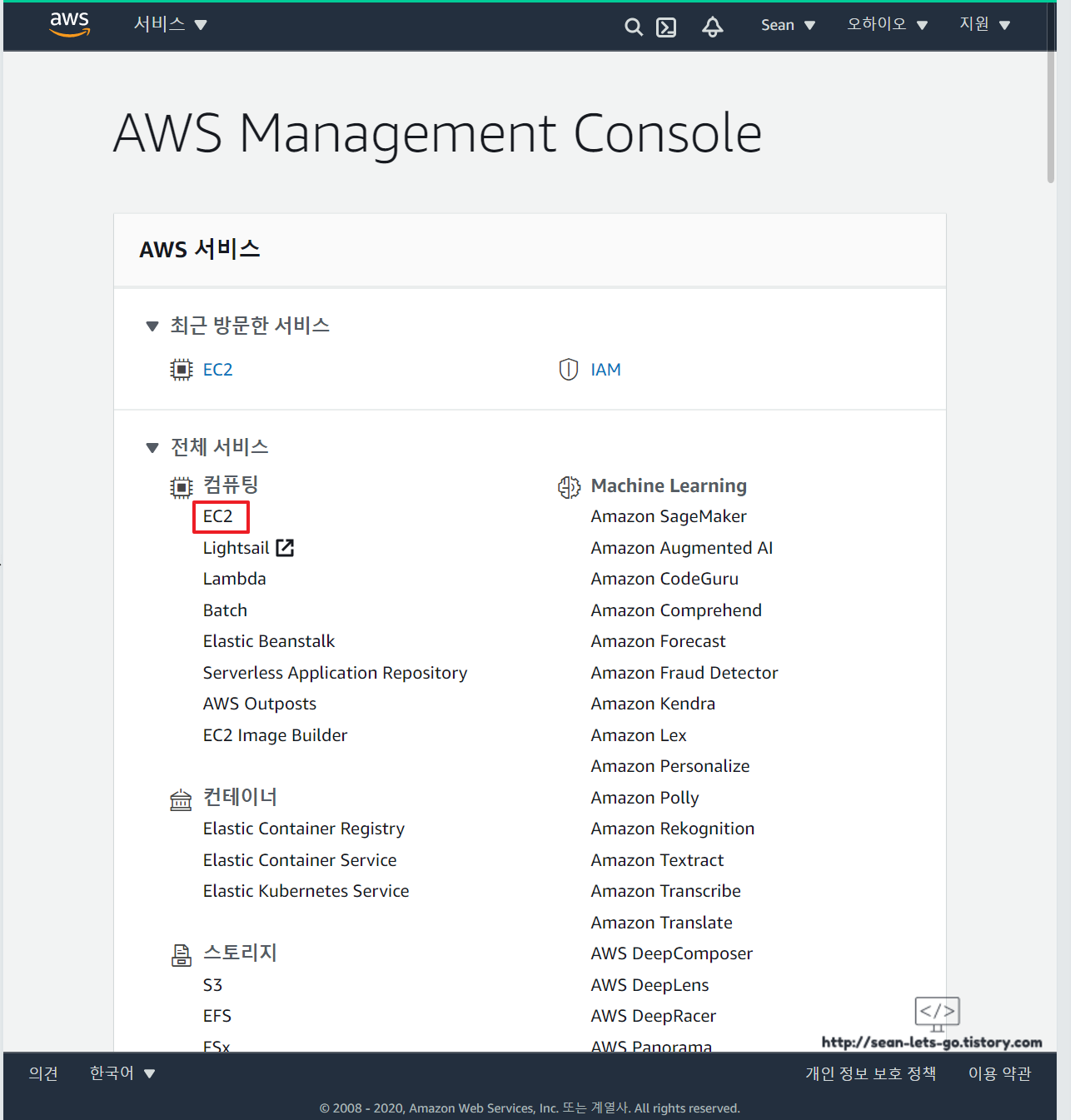Open the 지원 support menu
The width and height of the screenshot is (1075, 1120).
click(x=984, y=24)
